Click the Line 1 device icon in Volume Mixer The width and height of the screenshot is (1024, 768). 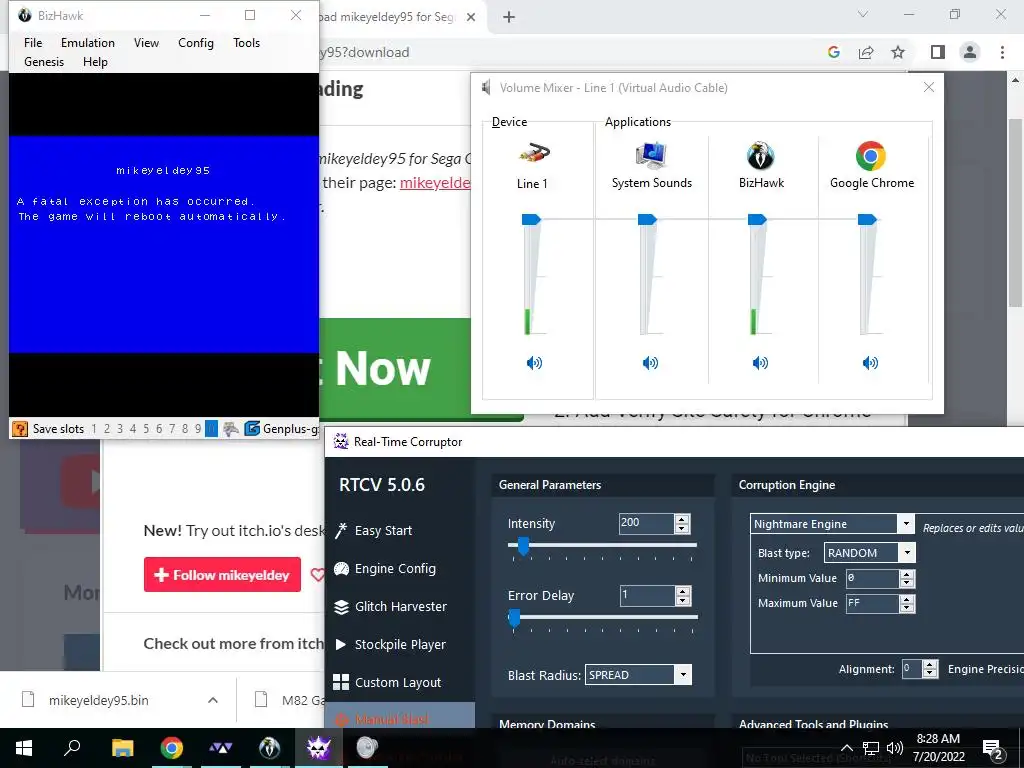[x=534, y=155]
